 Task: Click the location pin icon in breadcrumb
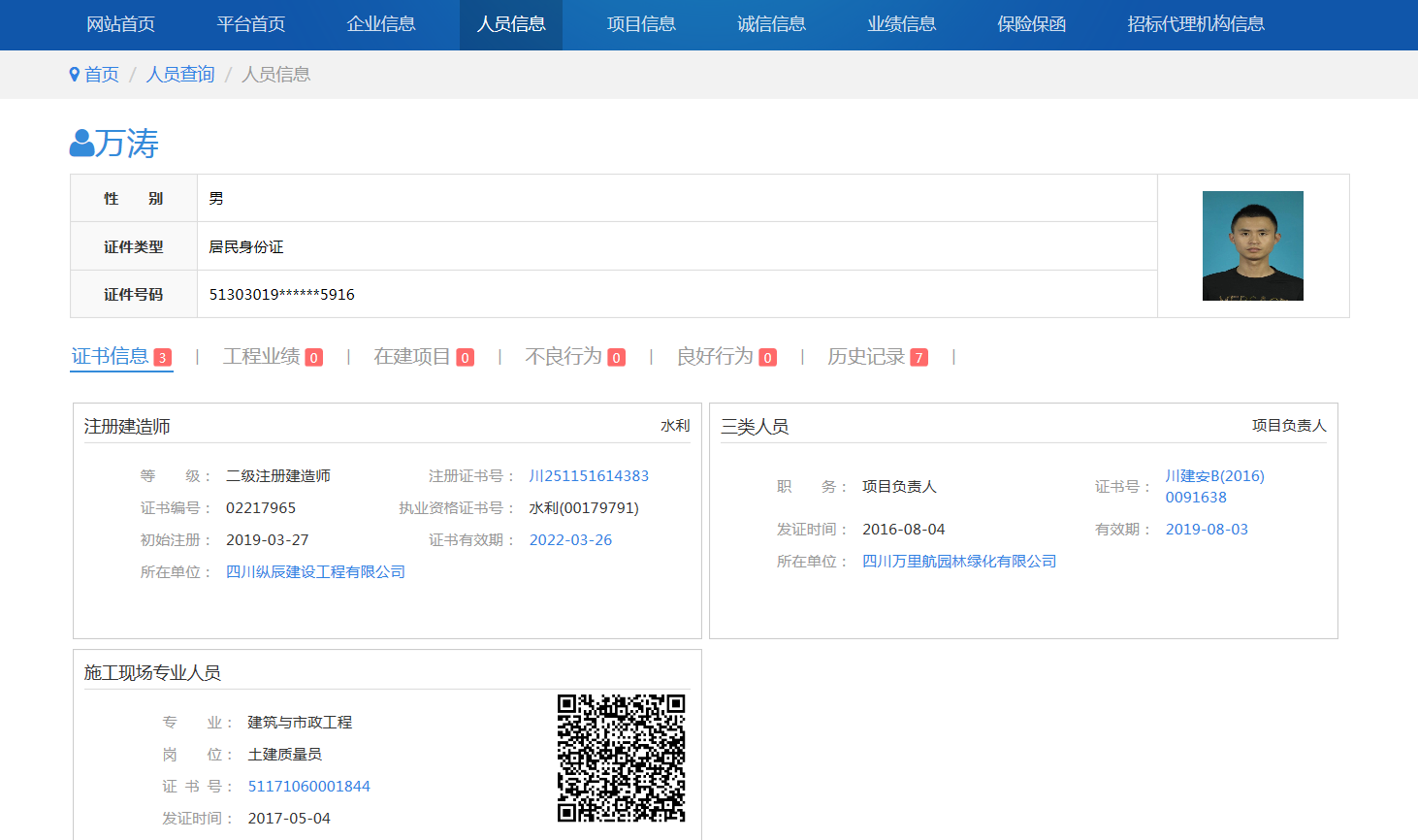(75, 75)
